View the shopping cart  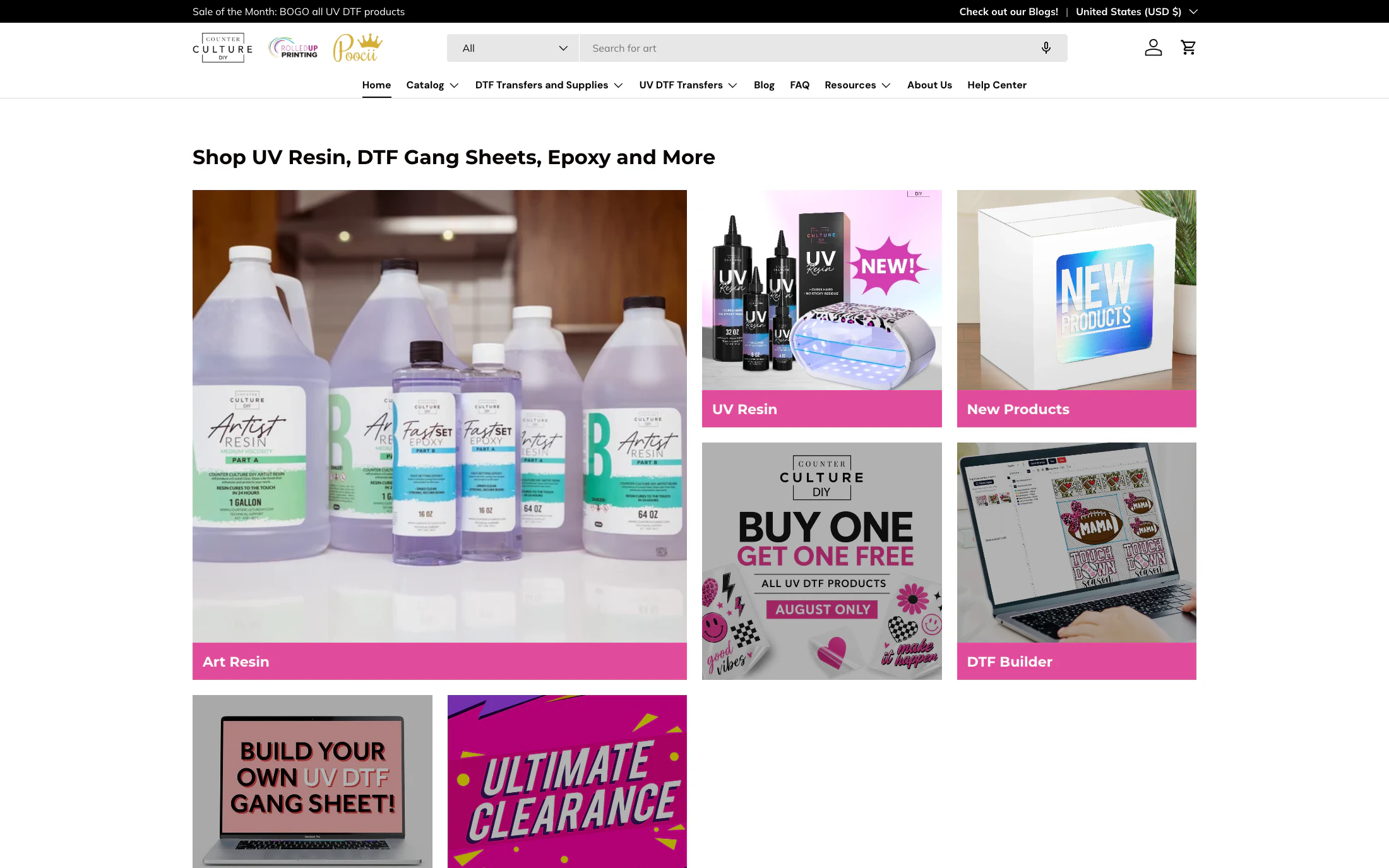[1188, 47]
